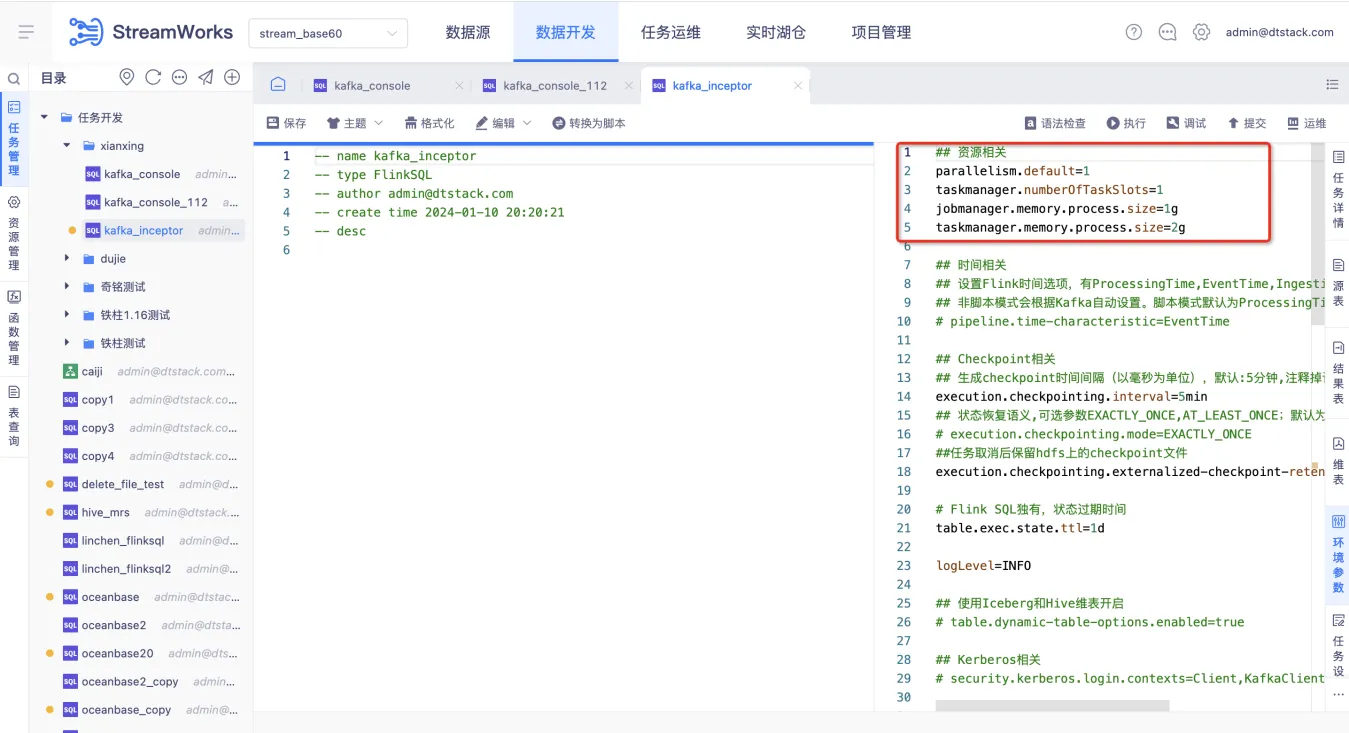Click the StreamWorks logo
The height and width of the screenshot is (733, 1349).
[151, 32]
